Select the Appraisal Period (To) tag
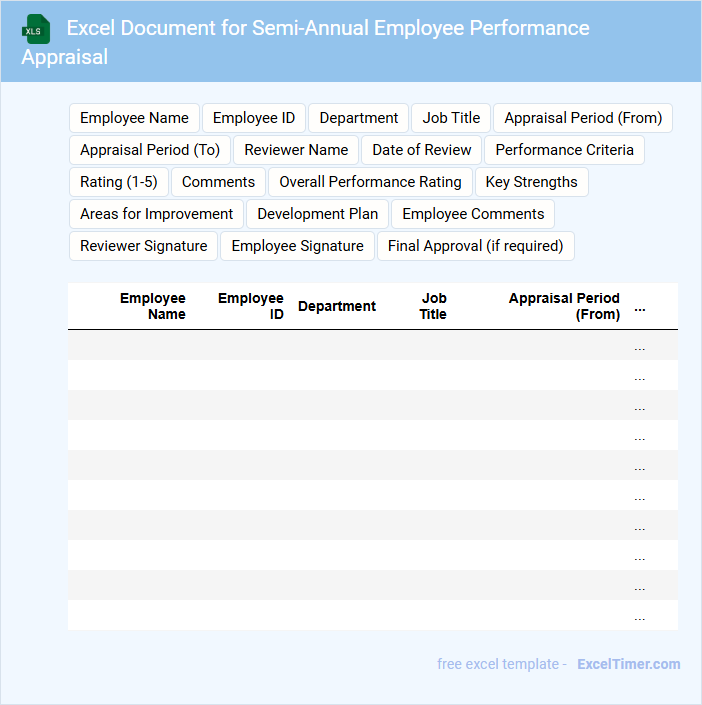This screenshot has height=705, width=702. pos(150,150)
